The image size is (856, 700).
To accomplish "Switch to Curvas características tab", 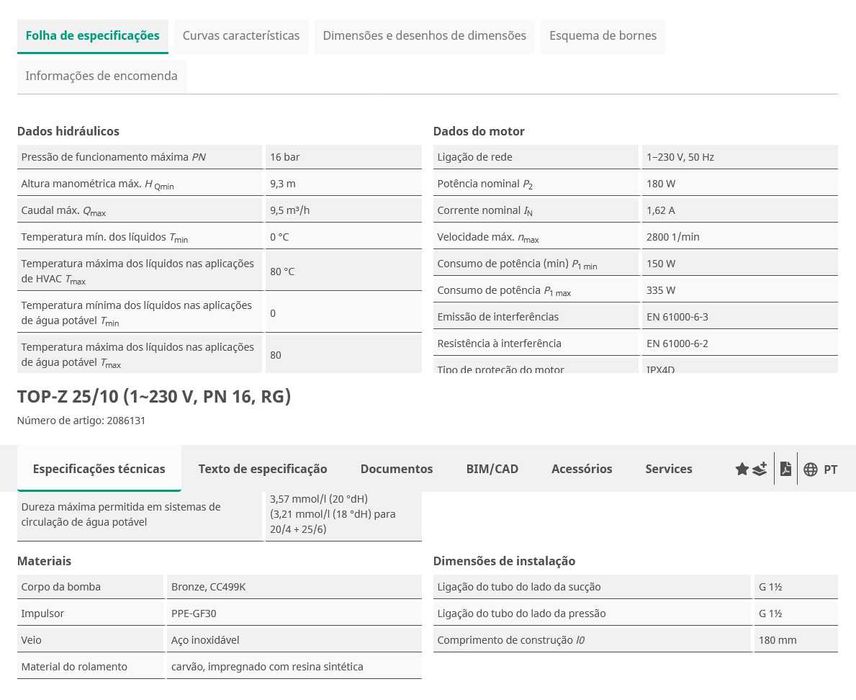I will coord(241,35).
